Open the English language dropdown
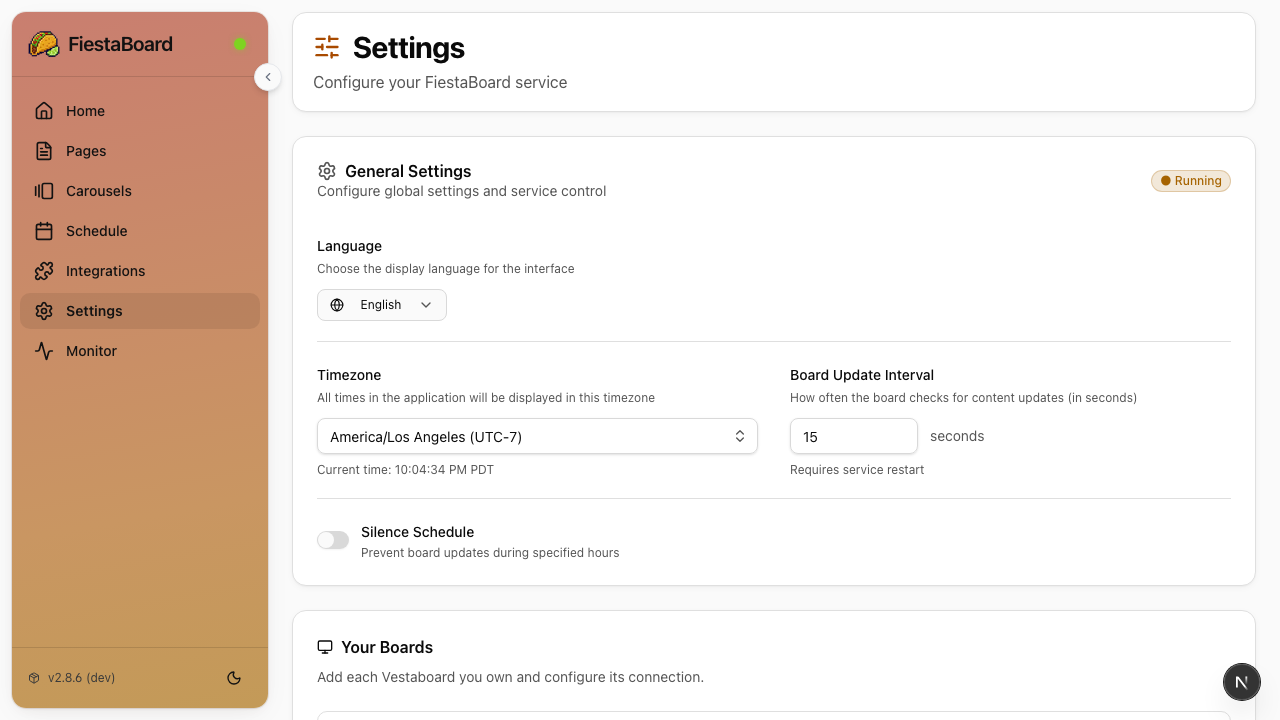The height and width of the screenshot is (720, 1280). [x=381, y=305]
